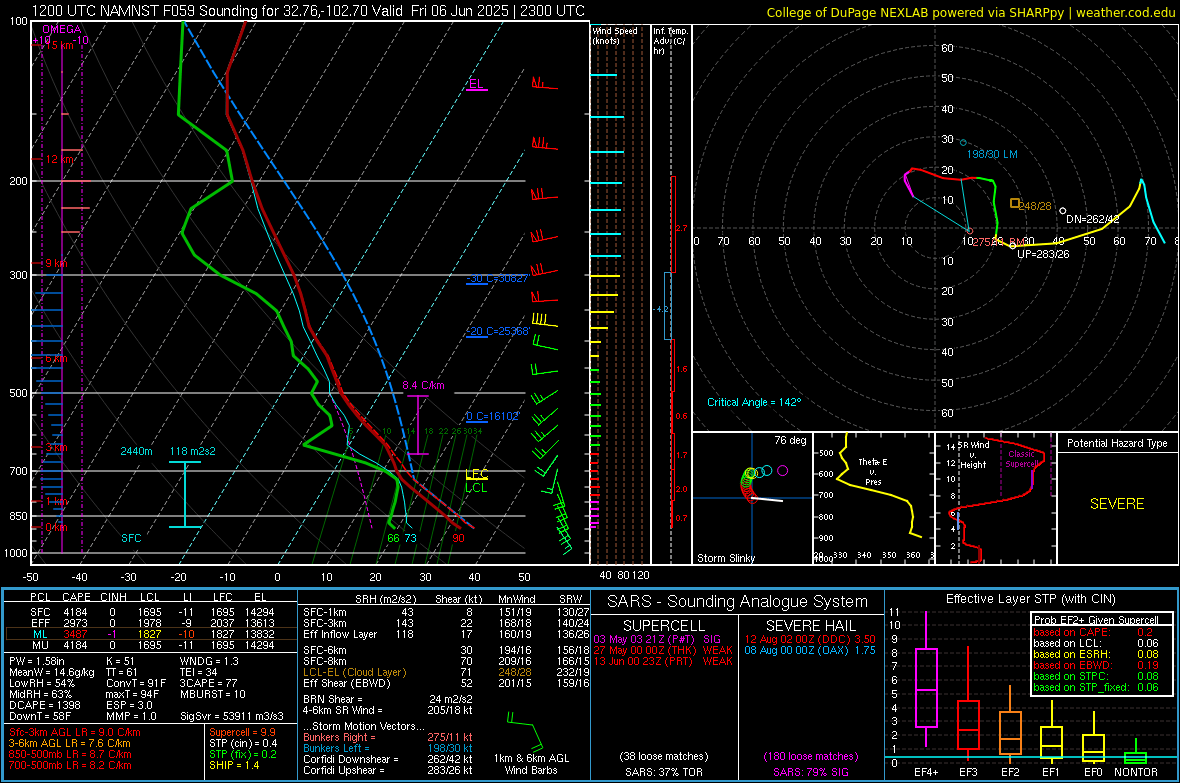Select the 198/30 LM hodograph label
Viewport: 1180px width, 783px height.
tap(991, 154)
